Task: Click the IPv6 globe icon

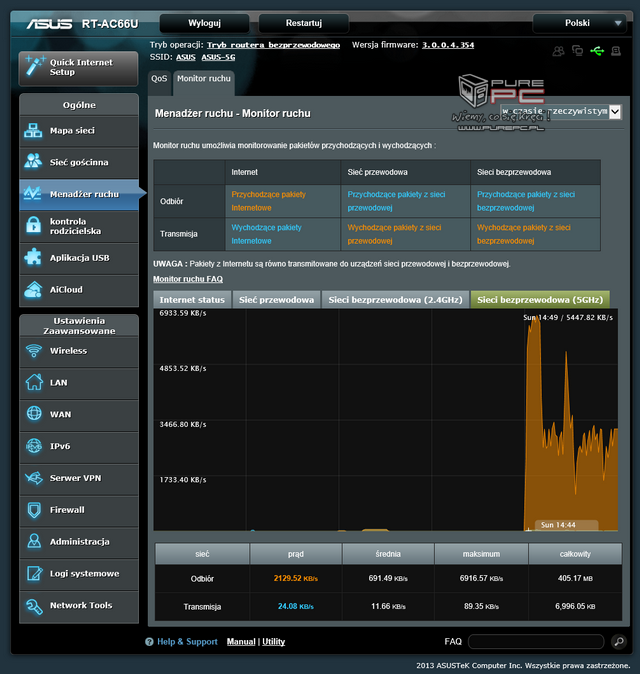Action: click(34, 446)
